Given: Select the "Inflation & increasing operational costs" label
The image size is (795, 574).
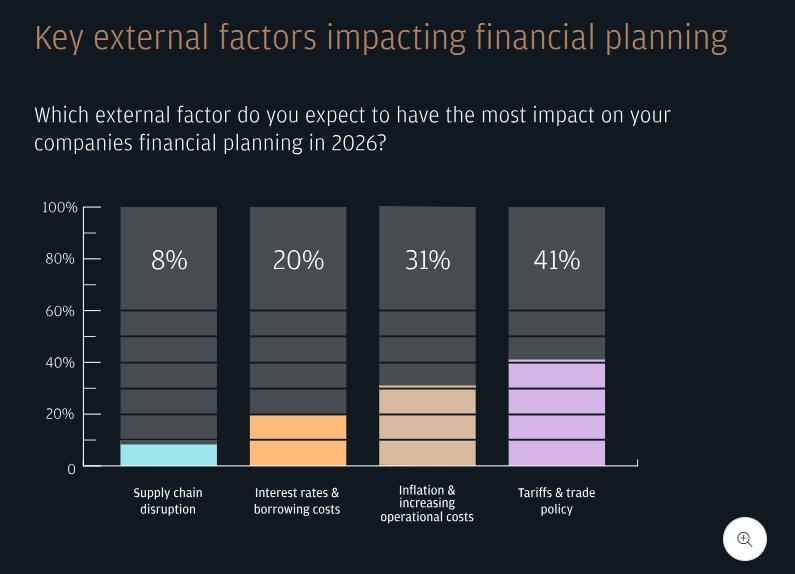Looking at the screenshot, I should tap(427, 503).
